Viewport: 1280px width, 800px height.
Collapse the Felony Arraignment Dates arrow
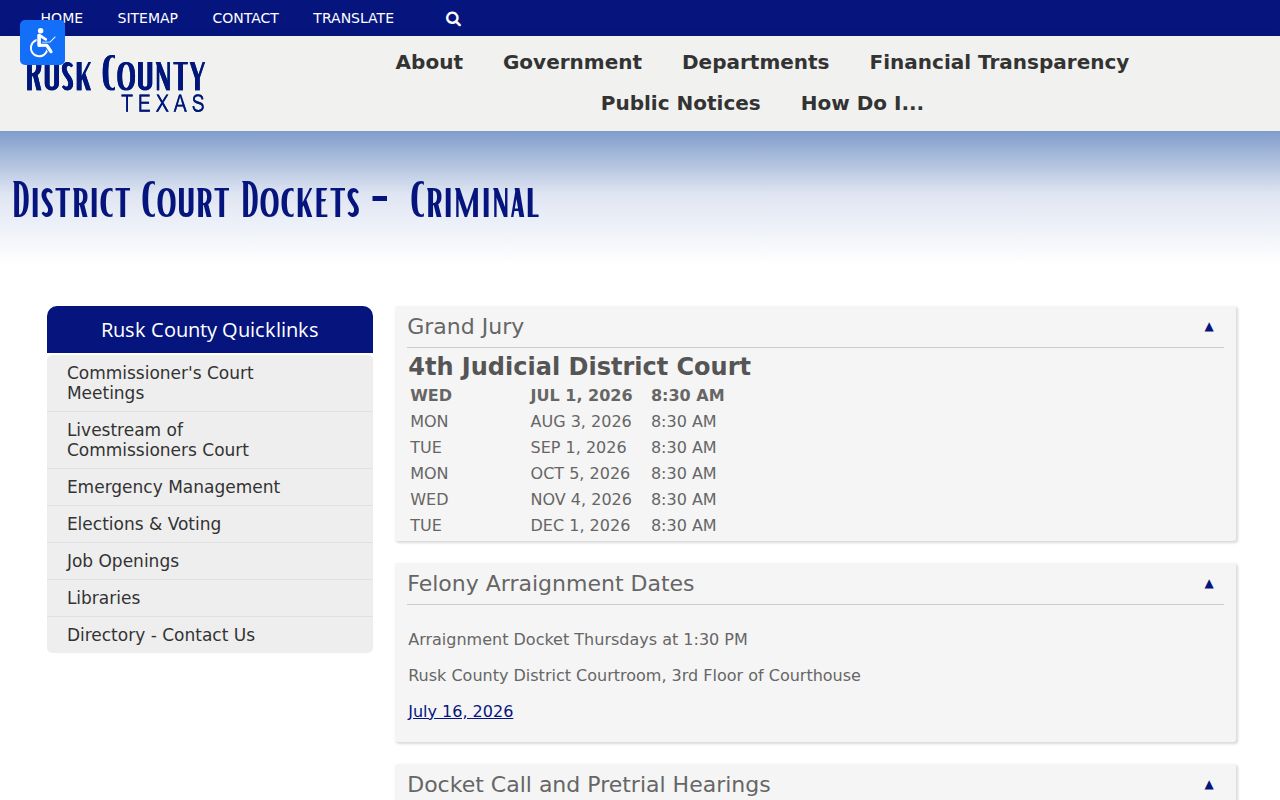pos(1208,584)
